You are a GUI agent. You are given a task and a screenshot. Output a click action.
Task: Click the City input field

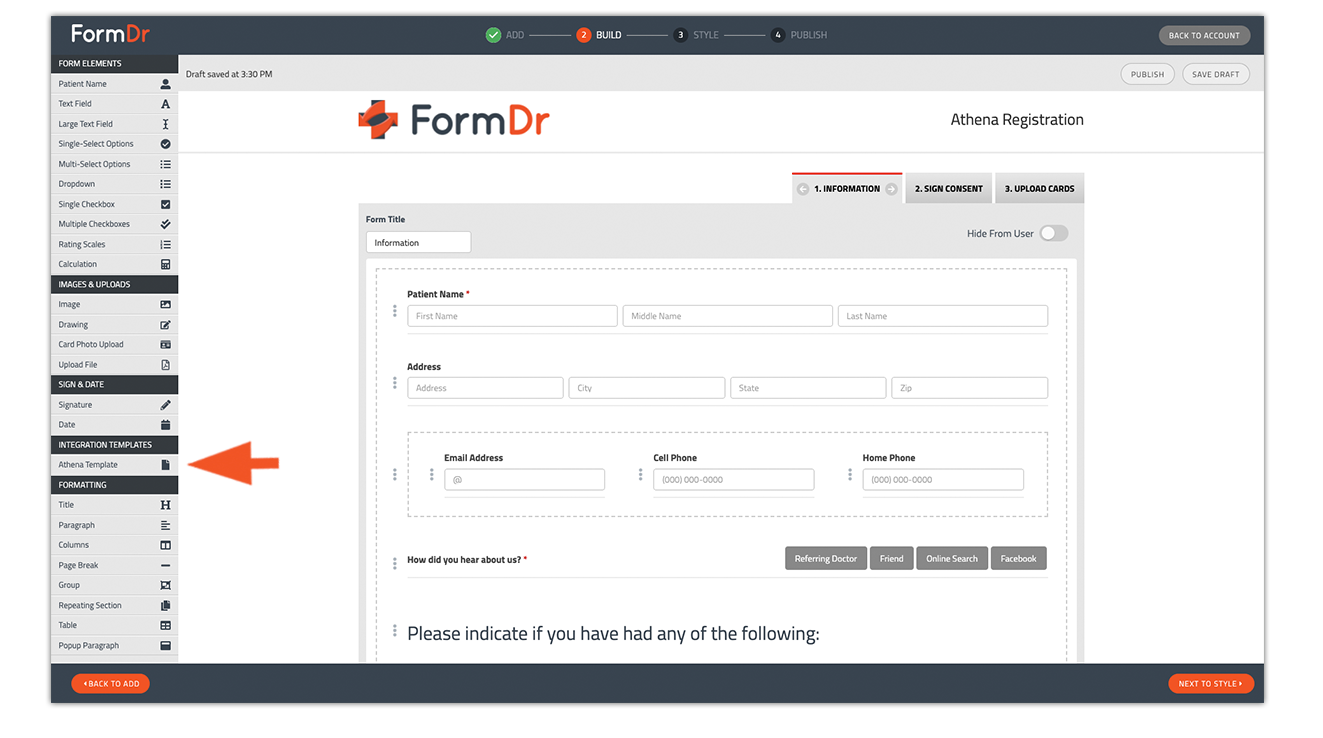tap(647, 388)
